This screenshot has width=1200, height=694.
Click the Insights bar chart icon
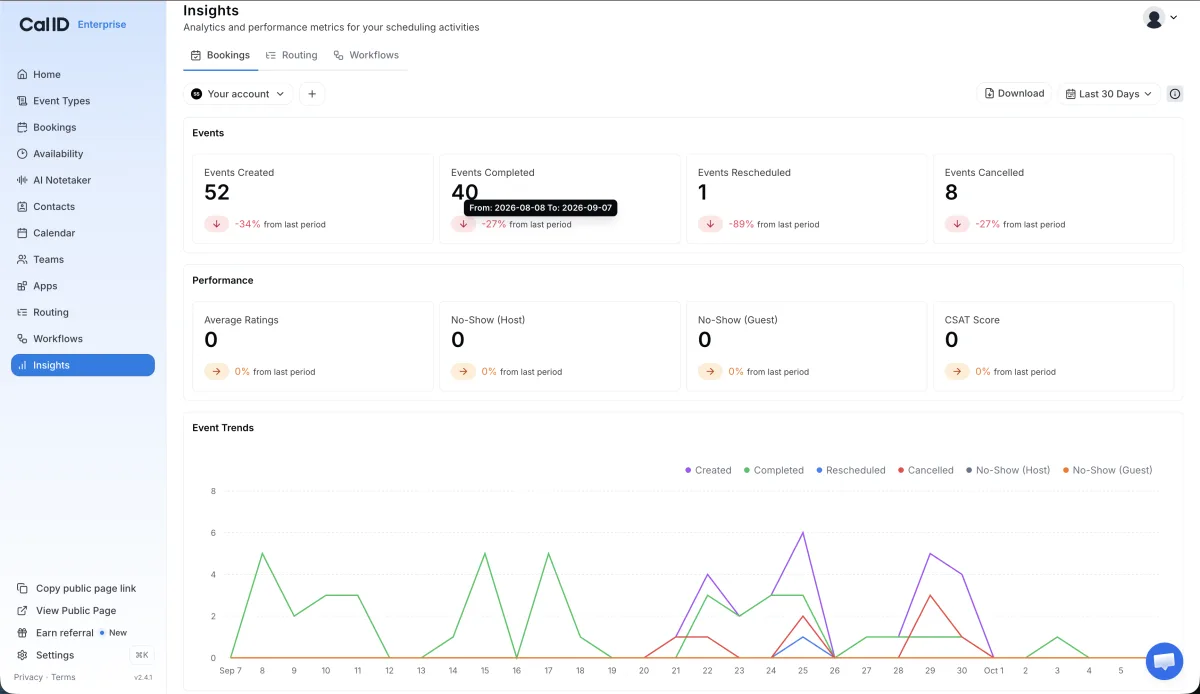point(22,365)
